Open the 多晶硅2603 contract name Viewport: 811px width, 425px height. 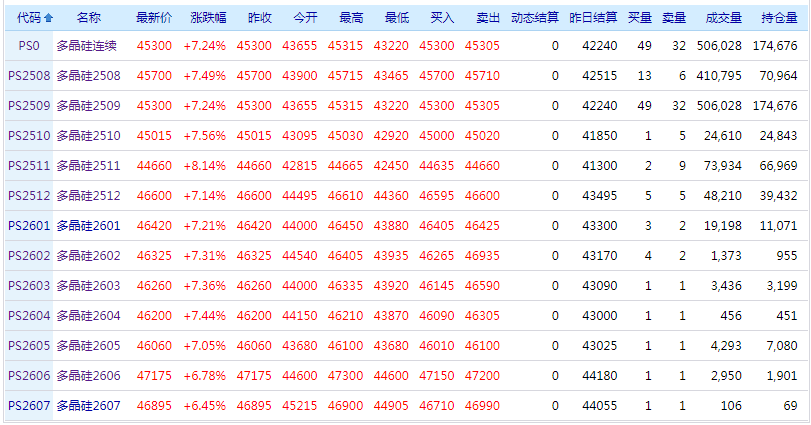pos(88,285)
